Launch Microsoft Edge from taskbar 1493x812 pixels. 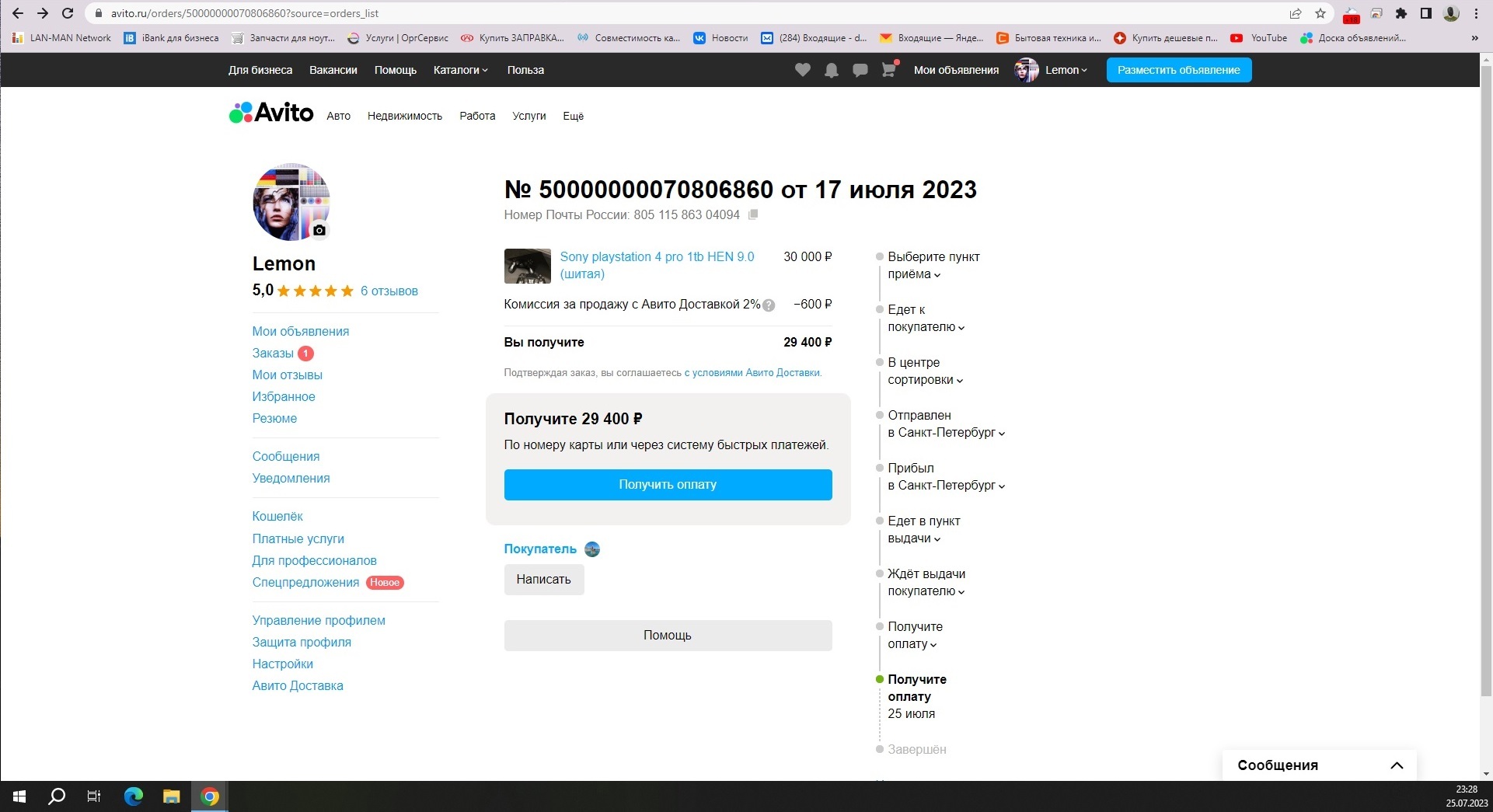(134, 796)
